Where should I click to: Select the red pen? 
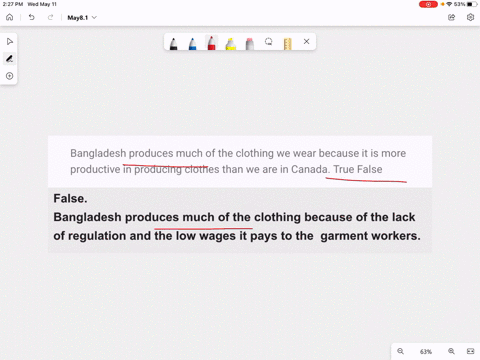[211, 43]
